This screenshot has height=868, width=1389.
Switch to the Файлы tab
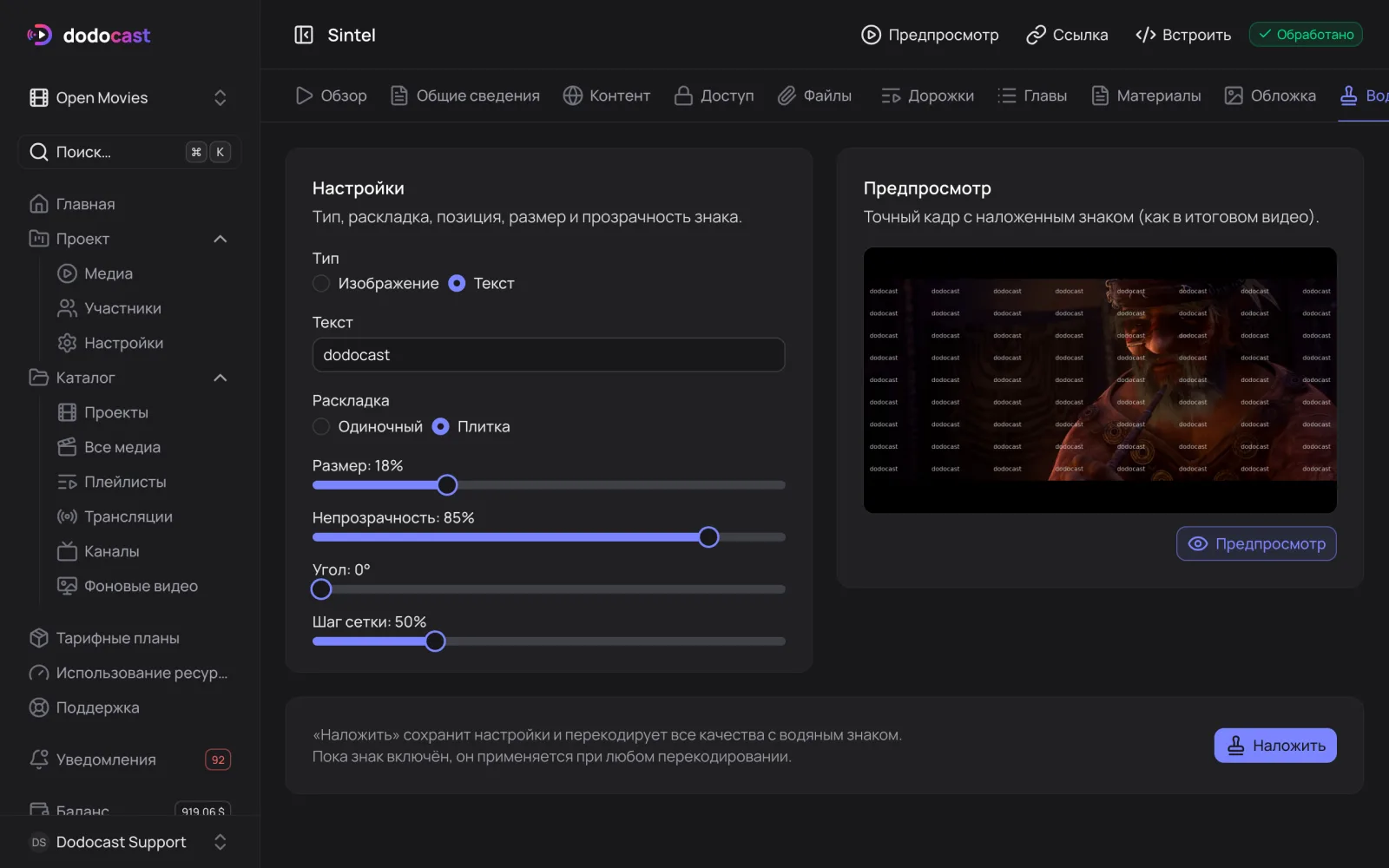(814, 95)
